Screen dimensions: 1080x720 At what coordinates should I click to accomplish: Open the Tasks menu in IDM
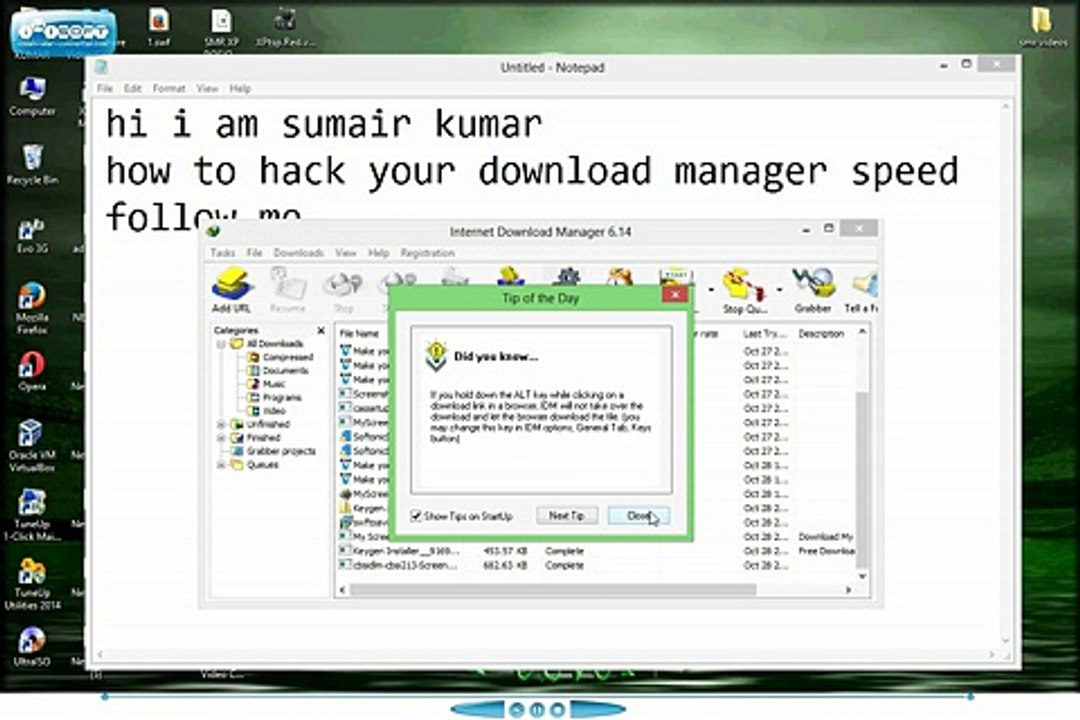click(222, 253)
